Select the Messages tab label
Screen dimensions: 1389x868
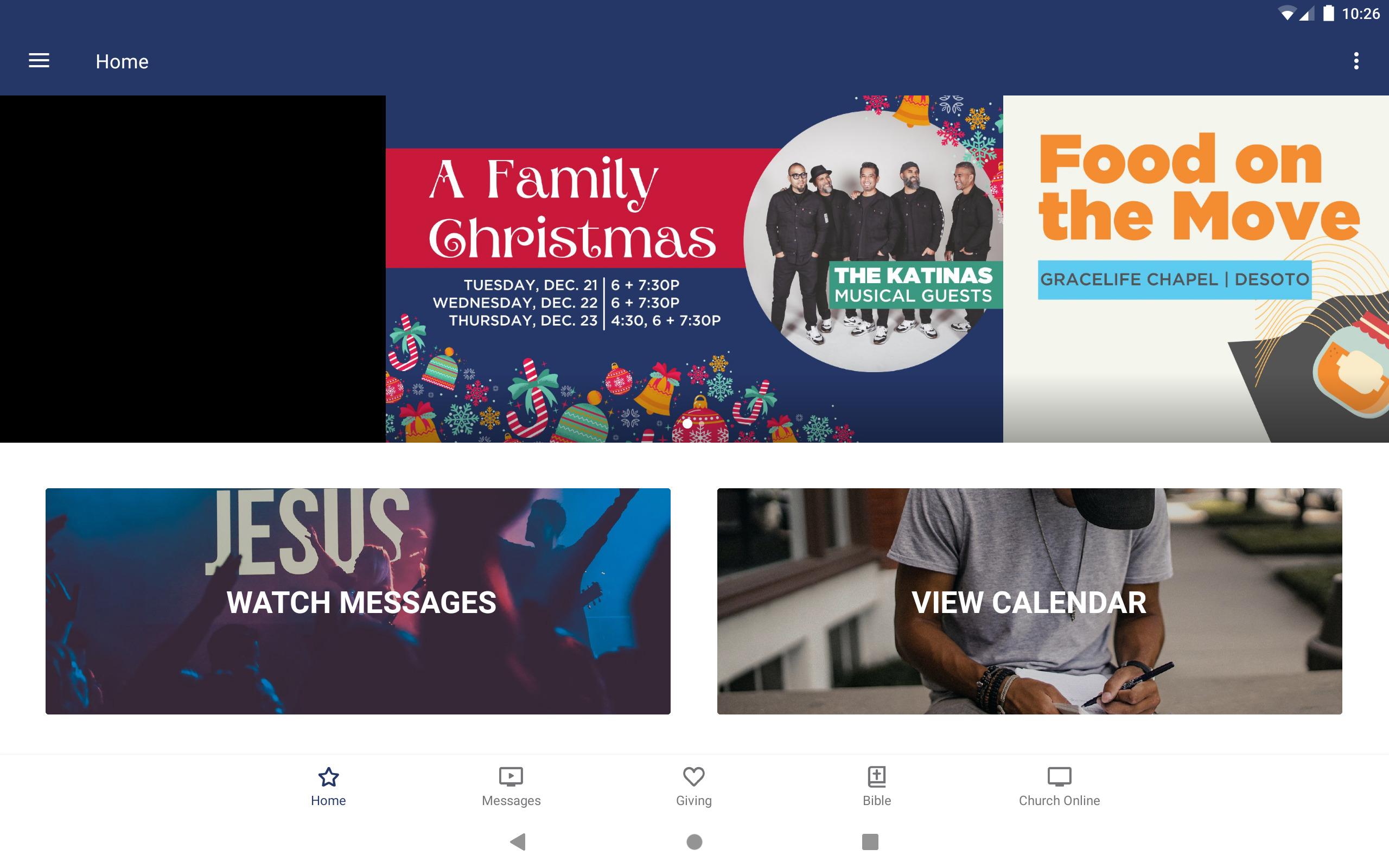(511, 800)
